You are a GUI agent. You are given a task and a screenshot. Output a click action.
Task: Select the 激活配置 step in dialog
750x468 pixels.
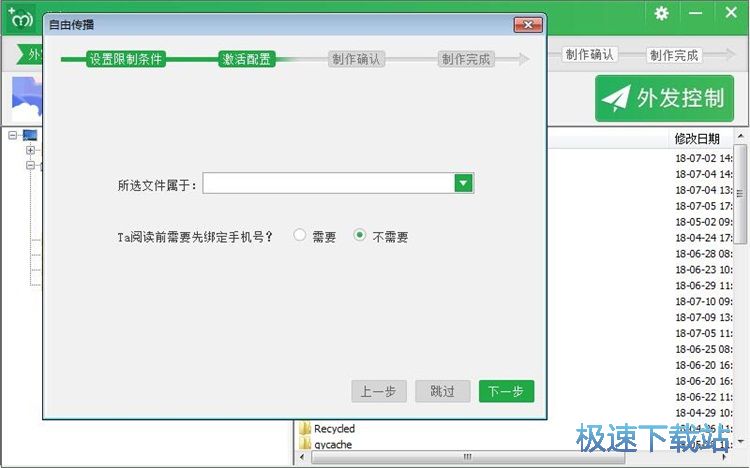[x=247, y=59]
